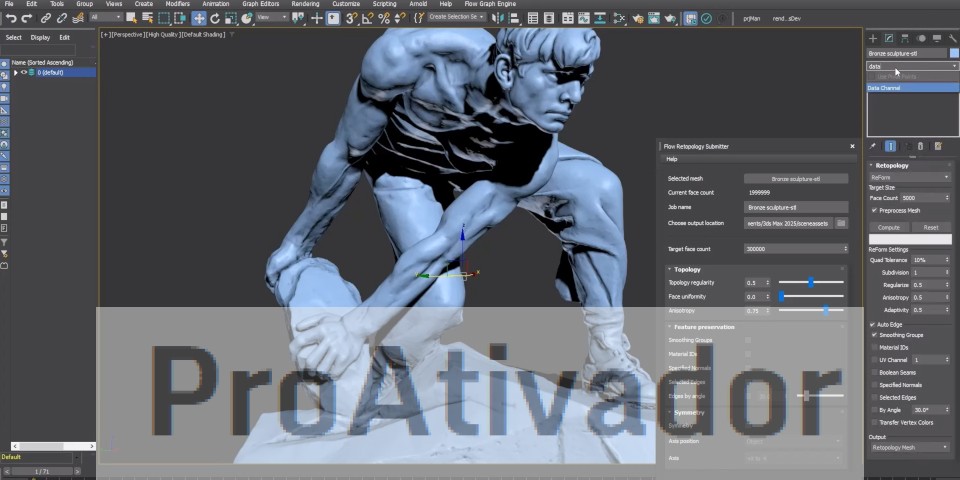Screen dimensions: 960x480
Task: Switch to the Hierarchy command panel icon
Action: [904, 38]
